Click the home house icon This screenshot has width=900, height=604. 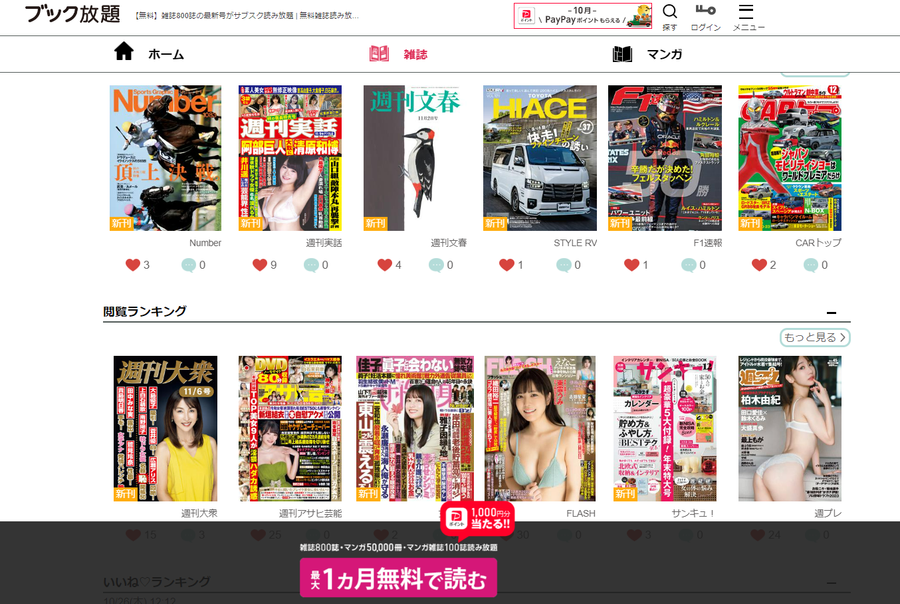[123, 51]
